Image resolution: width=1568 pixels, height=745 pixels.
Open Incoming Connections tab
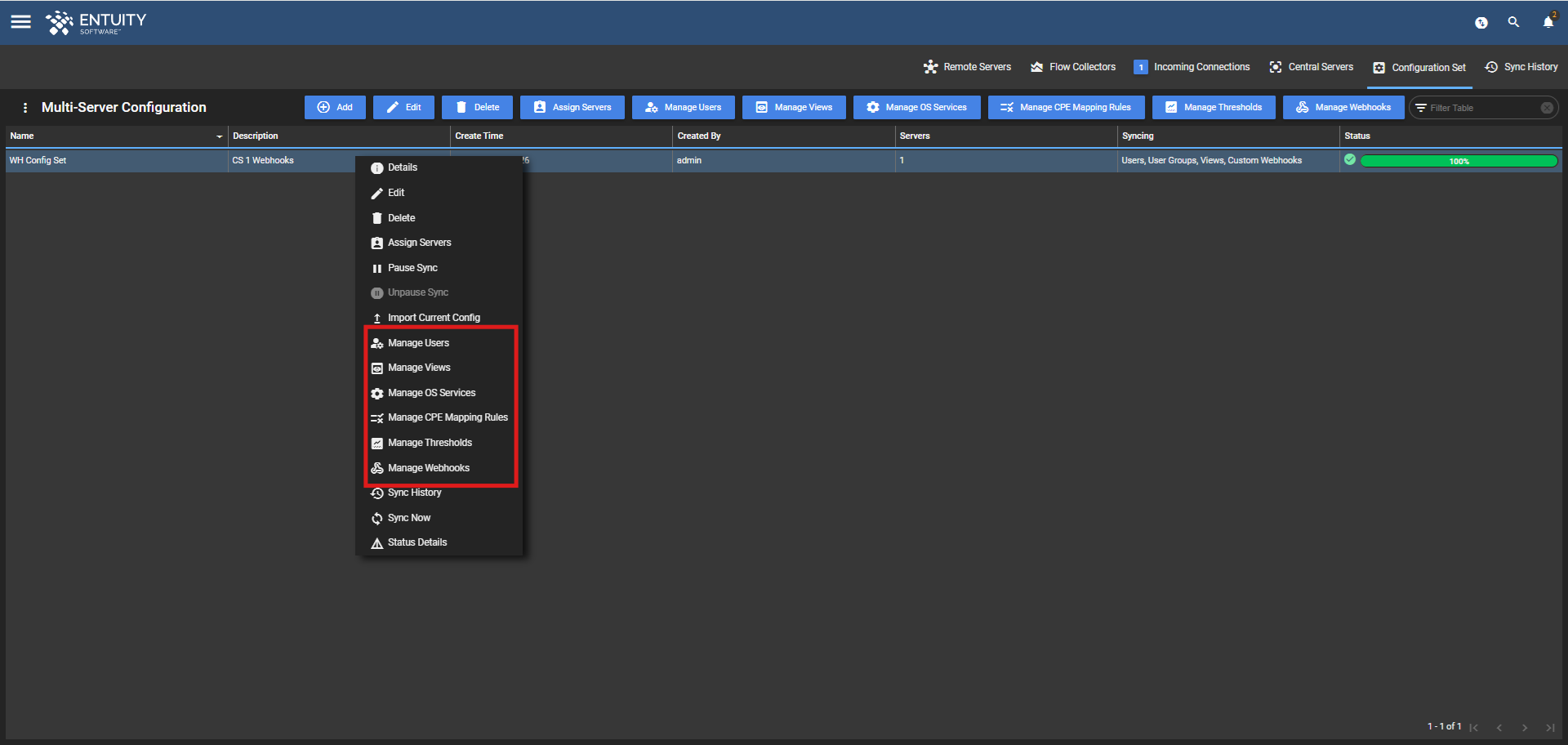pos(1192,67)
